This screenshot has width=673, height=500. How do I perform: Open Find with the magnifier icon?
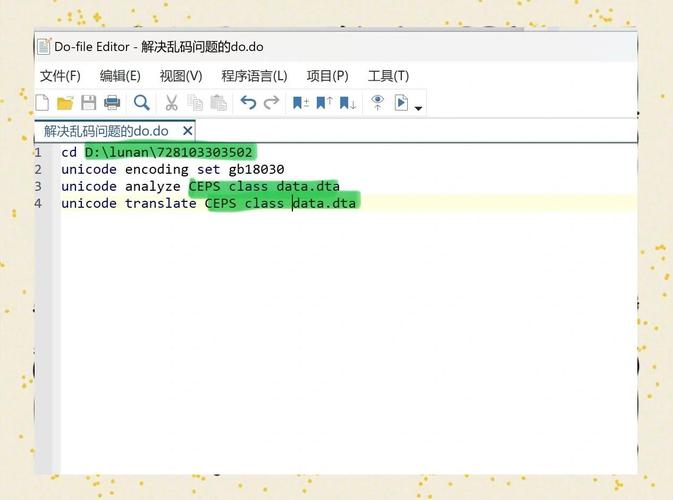[142, 103]
